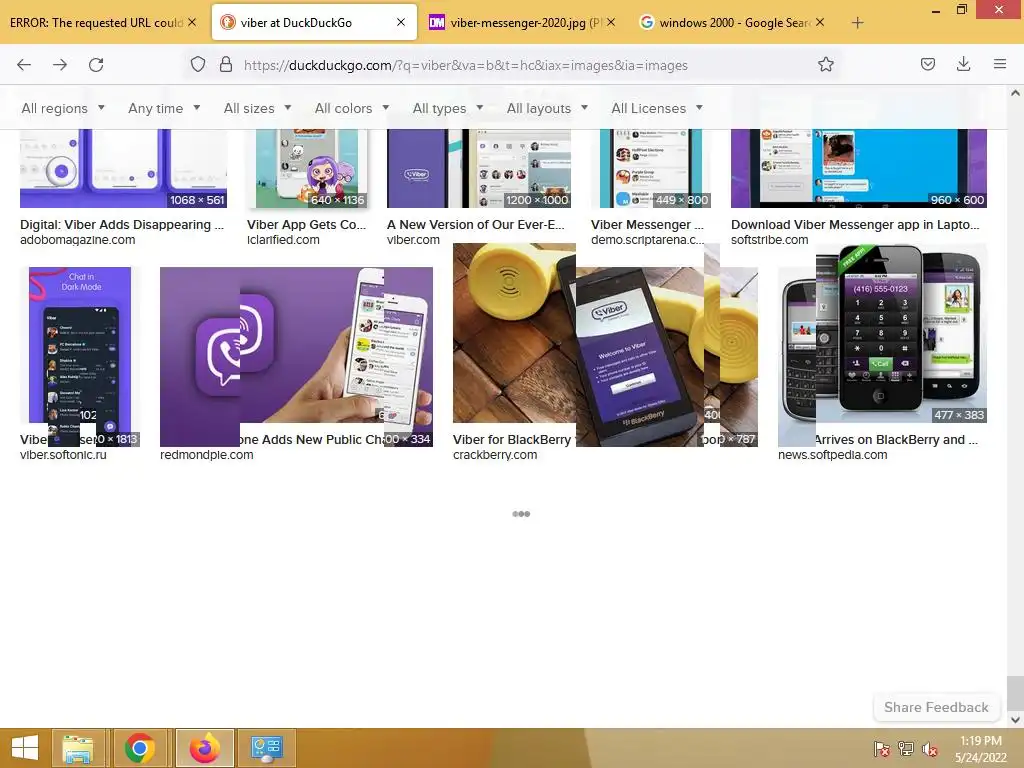Open the 1068 × 561 Viber disappearing image
Viewport: 1024px width, 768px height.
(123, 168)
